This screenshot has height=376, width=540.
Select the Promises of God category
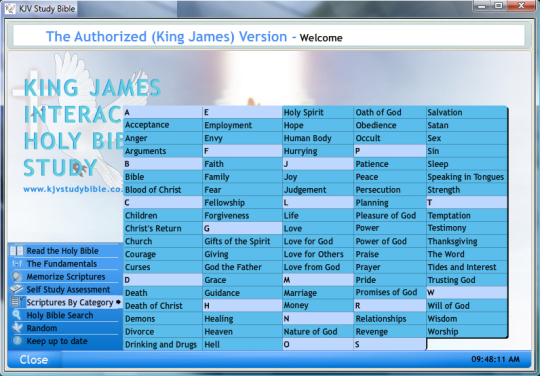point(390,293)
